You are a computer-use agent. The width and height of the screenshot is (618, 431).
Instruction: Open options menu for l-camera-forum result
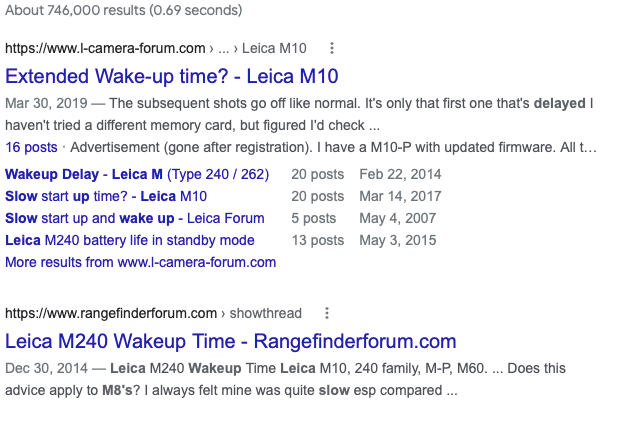coord(332,48)
